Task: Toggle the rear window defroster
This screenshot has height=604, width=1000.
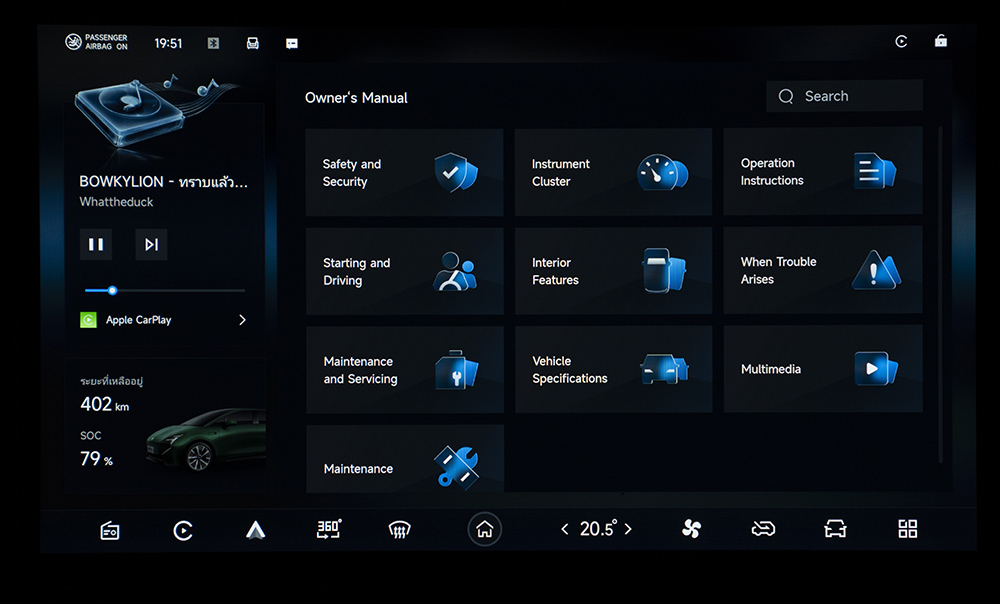Action: pos(400,530)
